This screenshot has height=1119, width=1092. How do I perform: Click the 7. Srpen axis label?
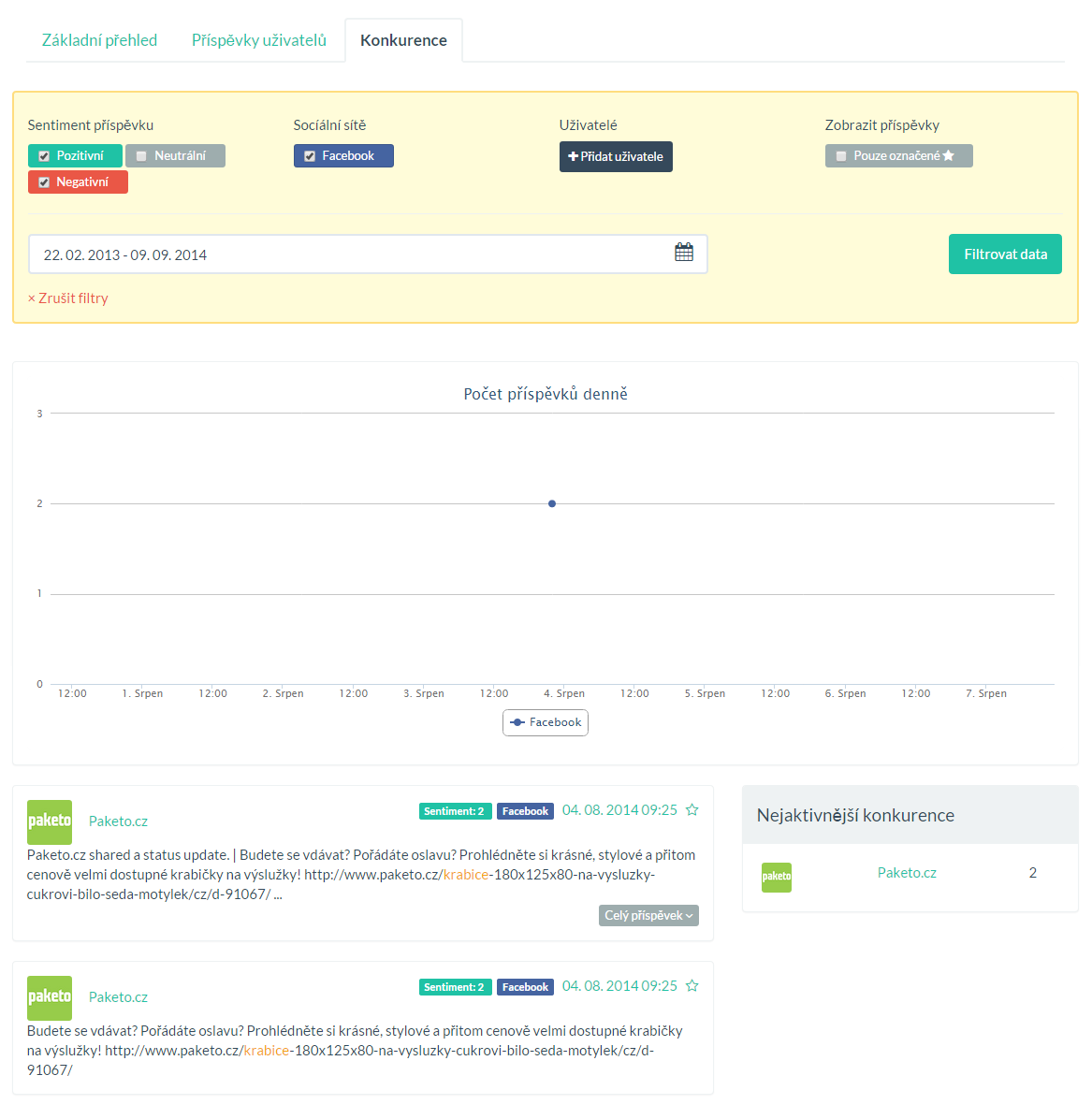tap(986, 693)
